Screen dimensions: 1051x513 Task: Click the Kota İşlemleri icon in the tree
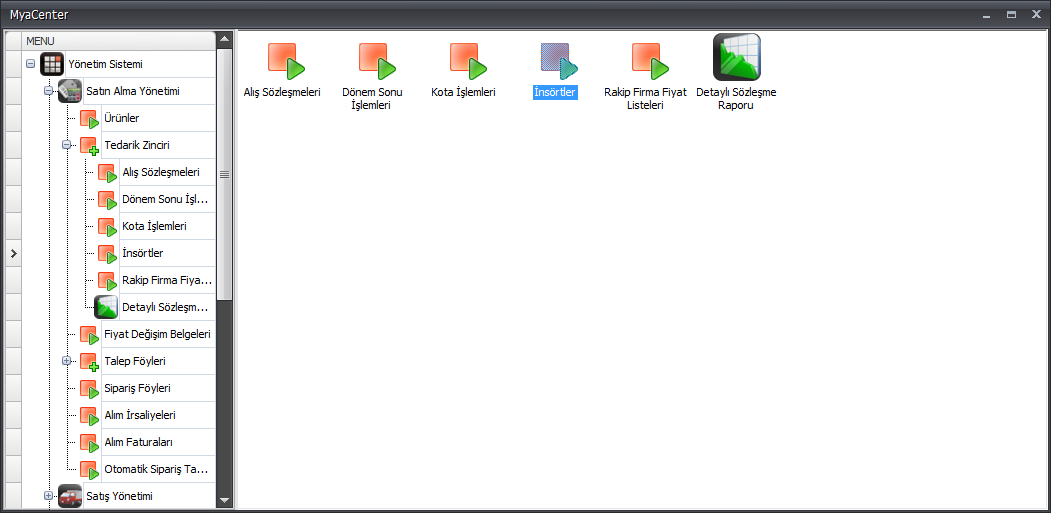coord(107,227)
